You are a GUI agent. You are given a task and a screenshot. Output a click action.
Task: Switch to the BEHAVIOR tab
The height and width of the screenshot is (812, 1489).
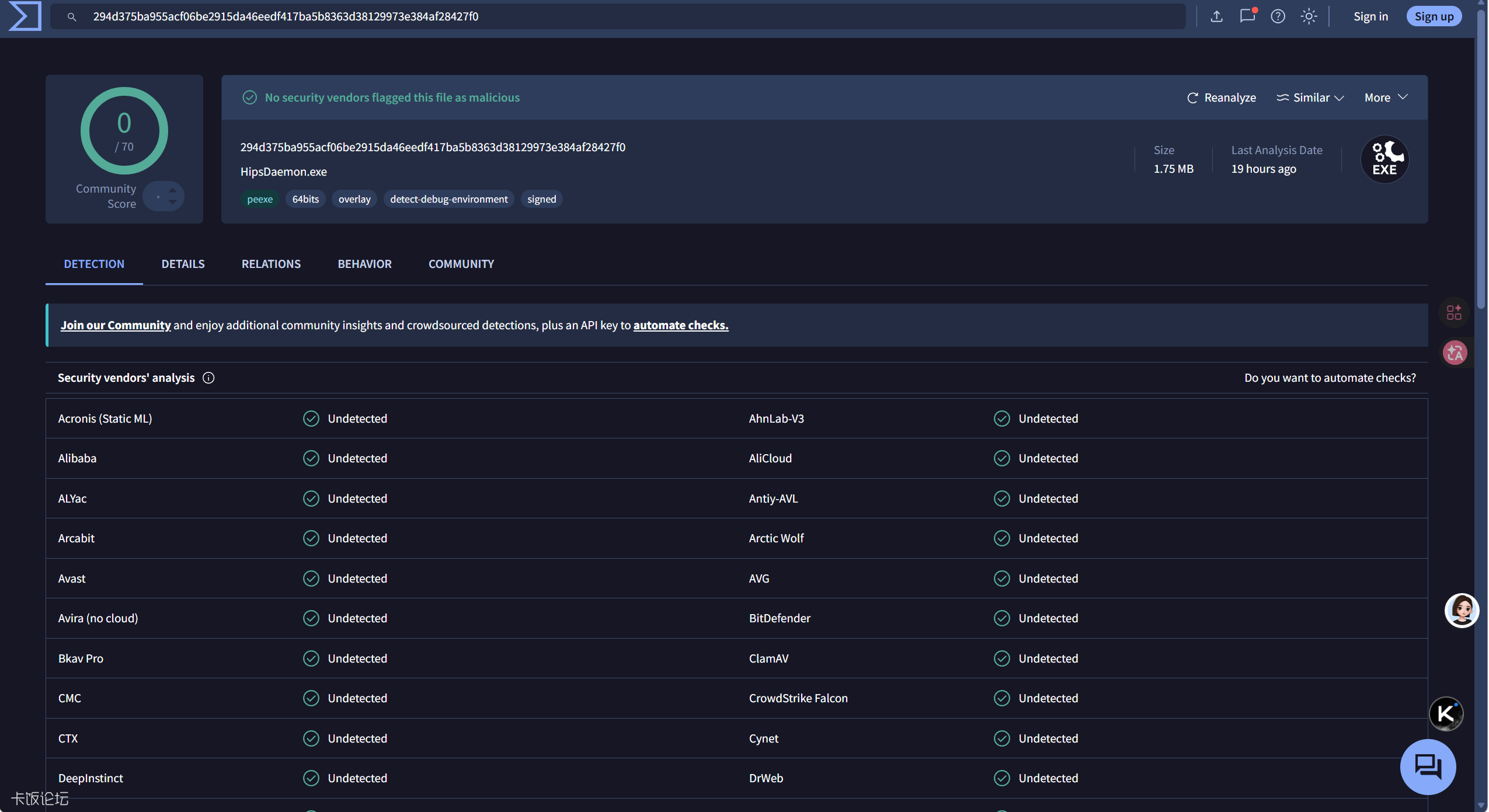tap(364, 264)
